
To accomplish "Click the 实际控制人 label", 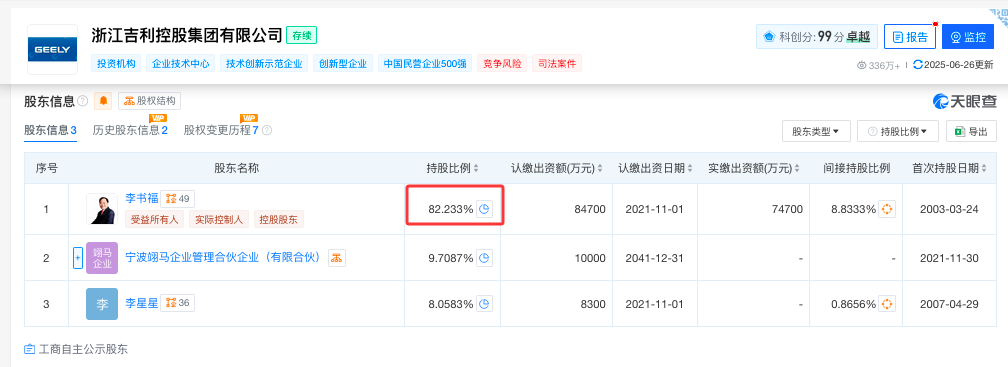I will coord(219,219).
